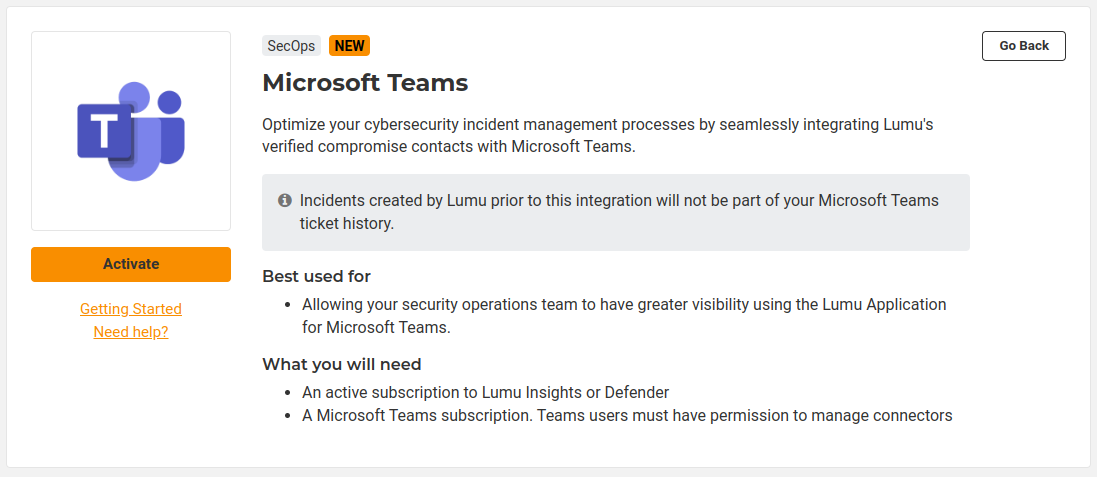Click the orange NEW badge
The width and height of the screenshot is (1097, 477).
(x=349, y=46)
